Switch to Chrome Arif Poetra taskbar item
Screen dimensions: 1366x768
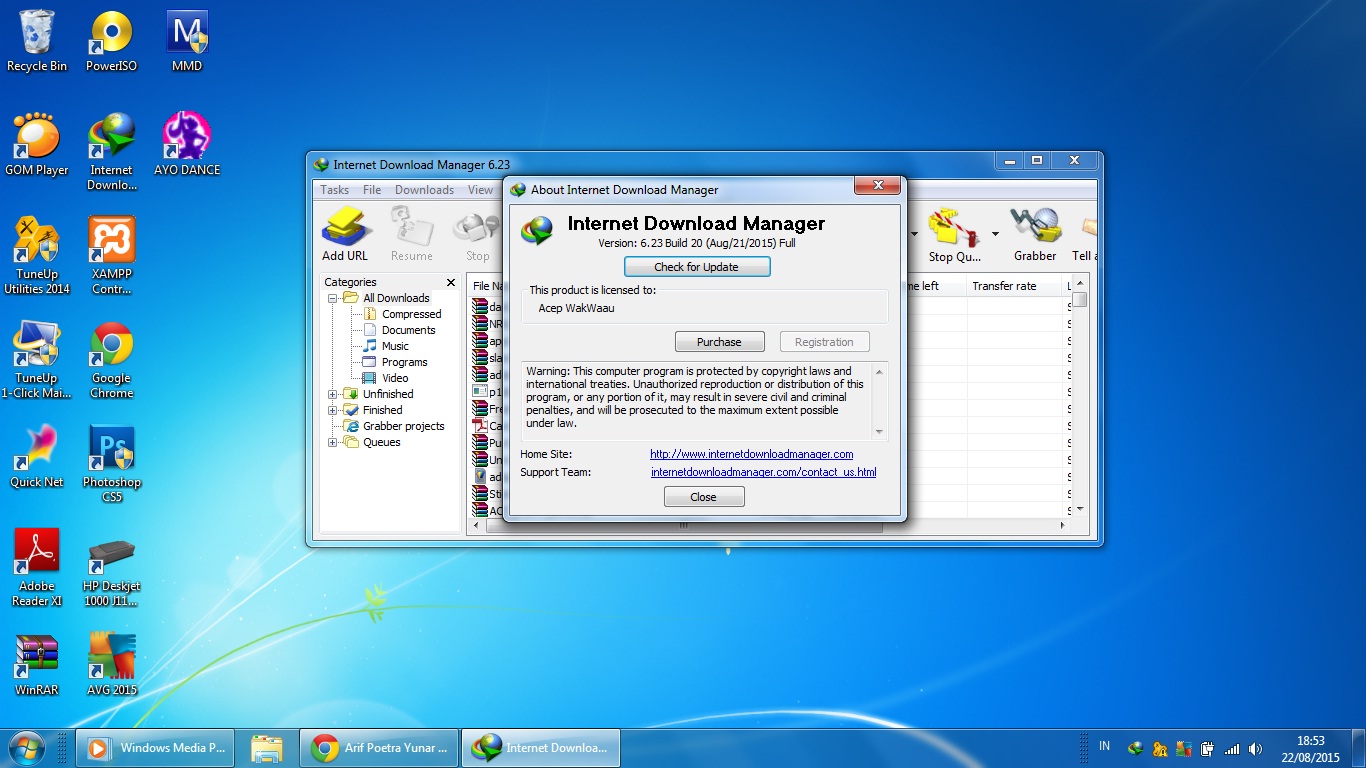tap(380, 748)
